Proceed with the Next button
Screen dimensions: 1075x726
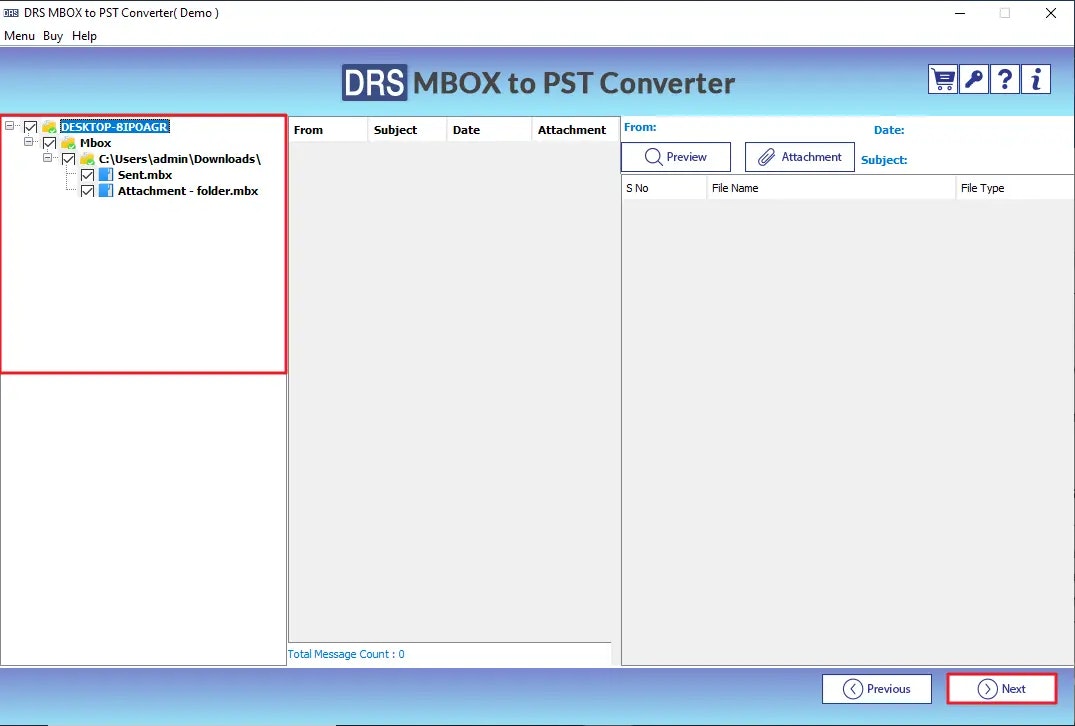[x=1002, y=689]
